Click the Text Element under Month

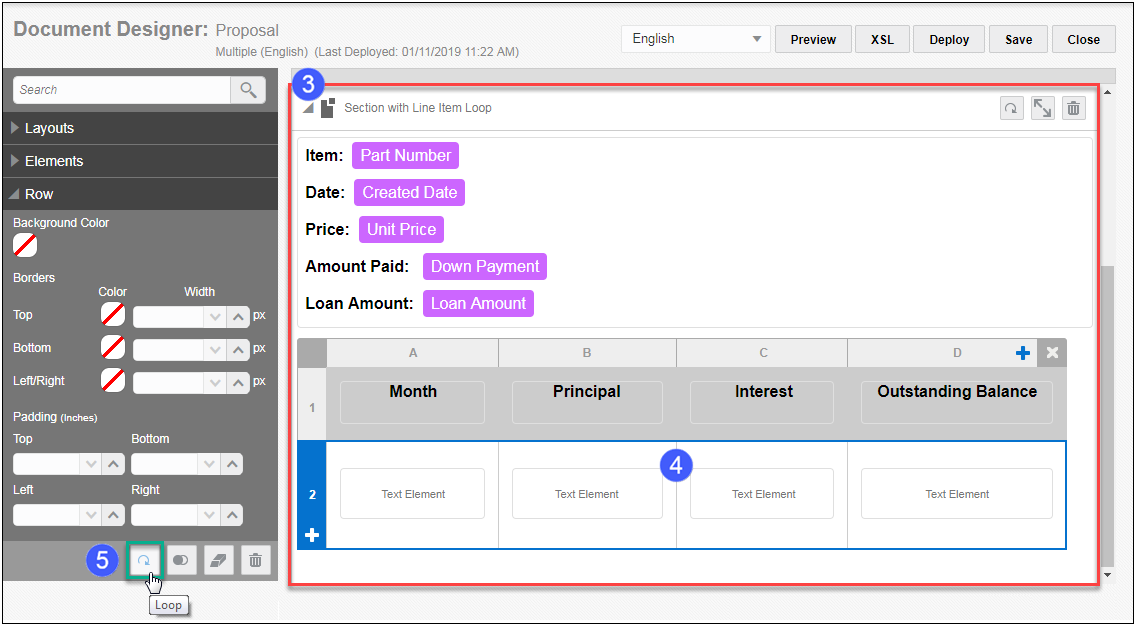[x=412, y=493]
